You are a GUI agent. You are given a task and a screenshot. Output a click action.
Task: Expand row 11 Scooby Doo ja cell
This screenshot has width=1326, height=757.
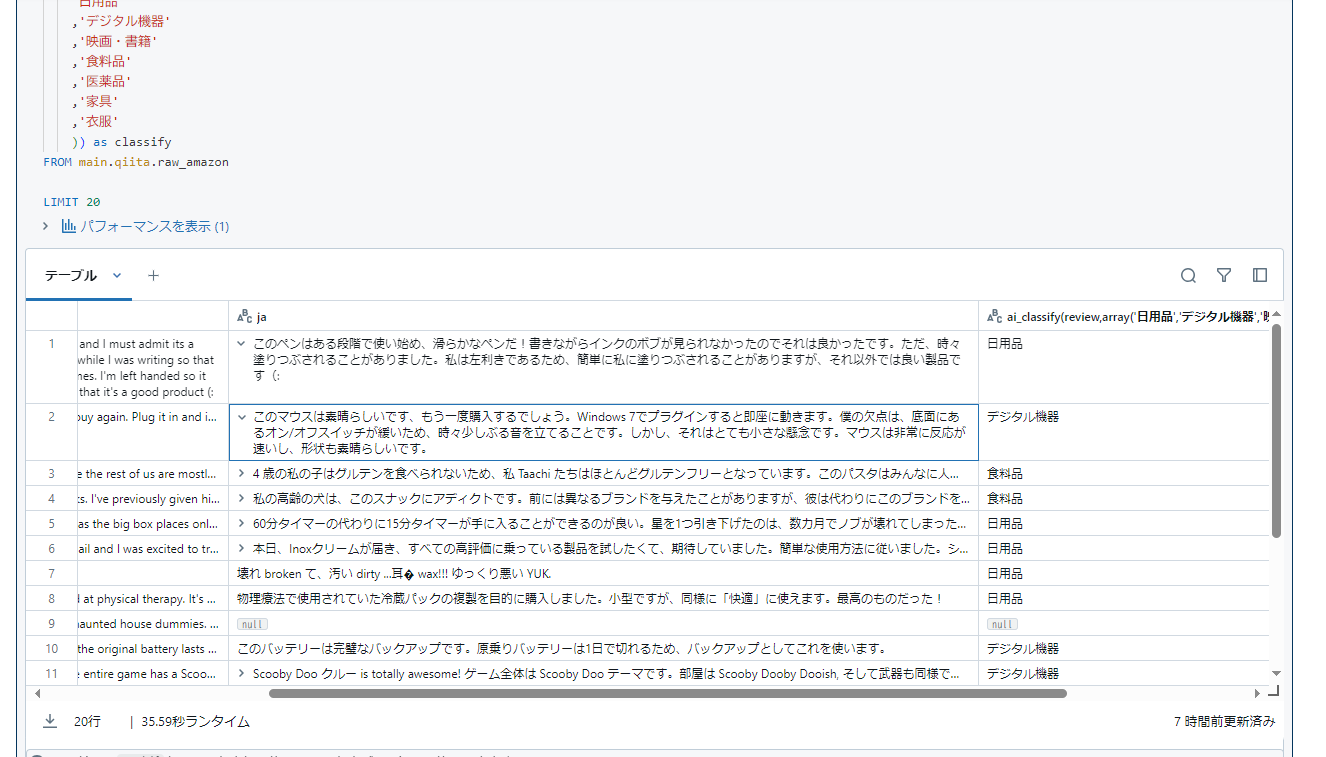coord(242,673)
